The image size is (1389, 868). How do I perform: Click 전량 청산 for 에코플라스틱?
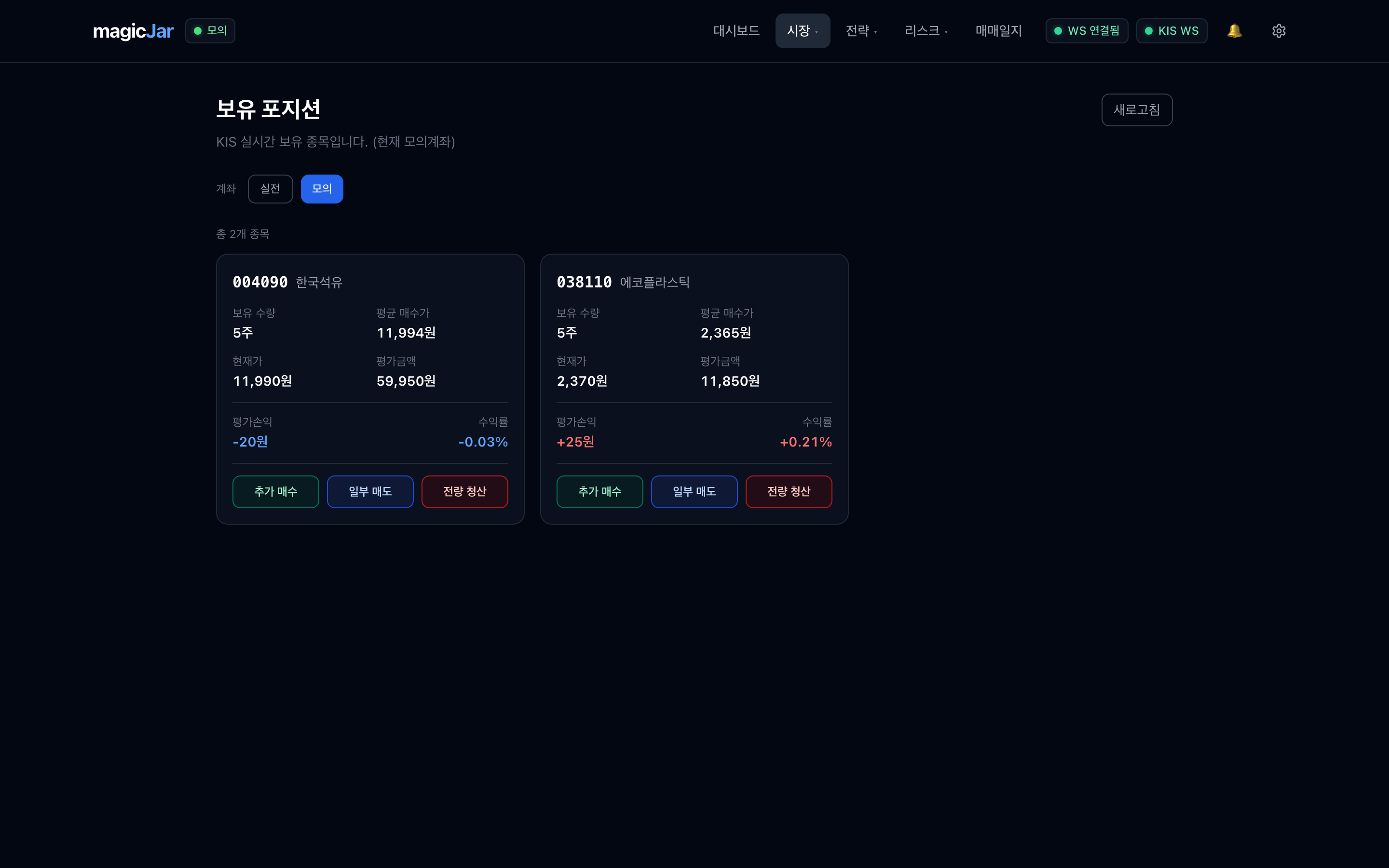click(789, 491)
